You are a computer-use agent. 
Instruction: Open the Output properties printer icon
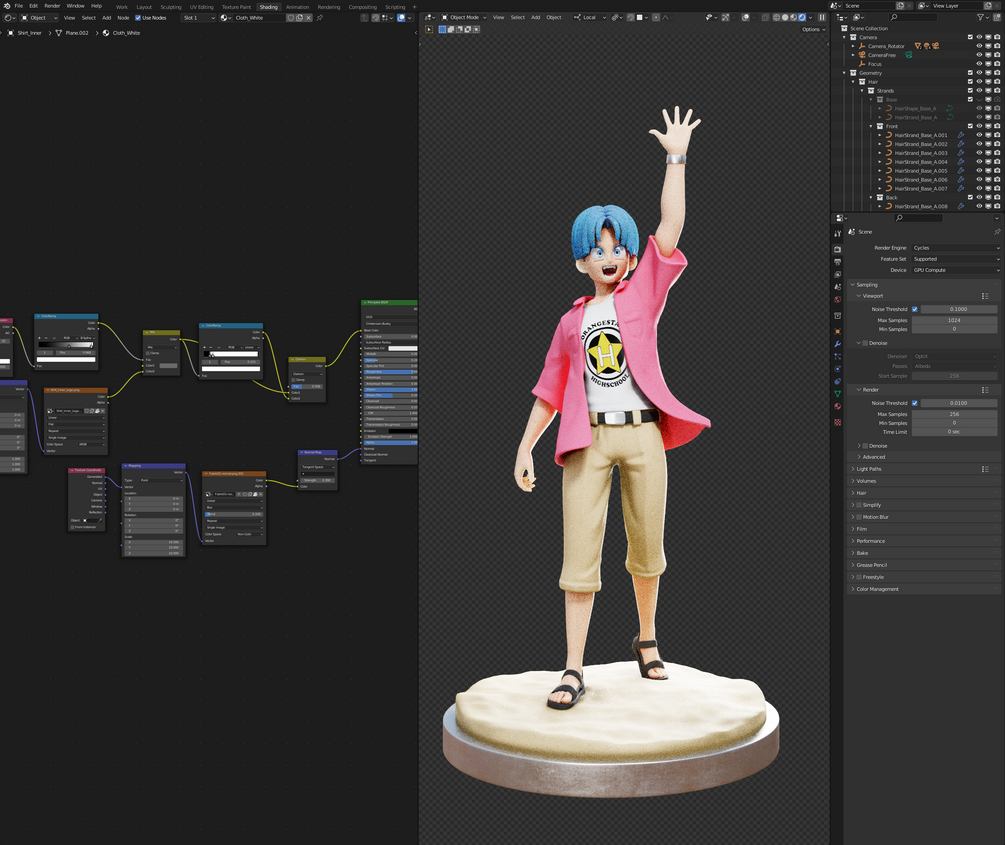coord(838,262)
